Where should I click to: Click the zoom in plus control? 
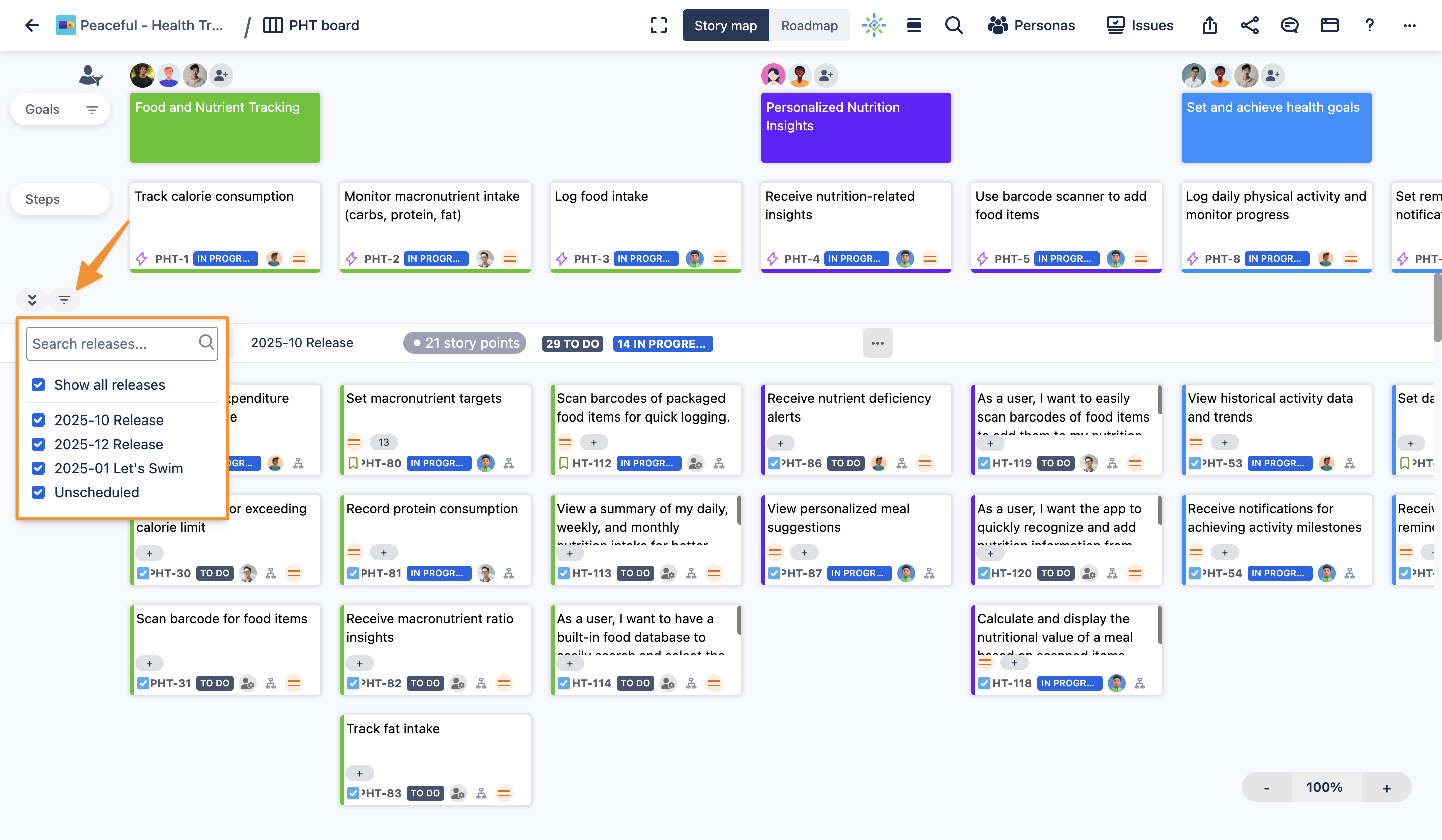[1386, 788]
